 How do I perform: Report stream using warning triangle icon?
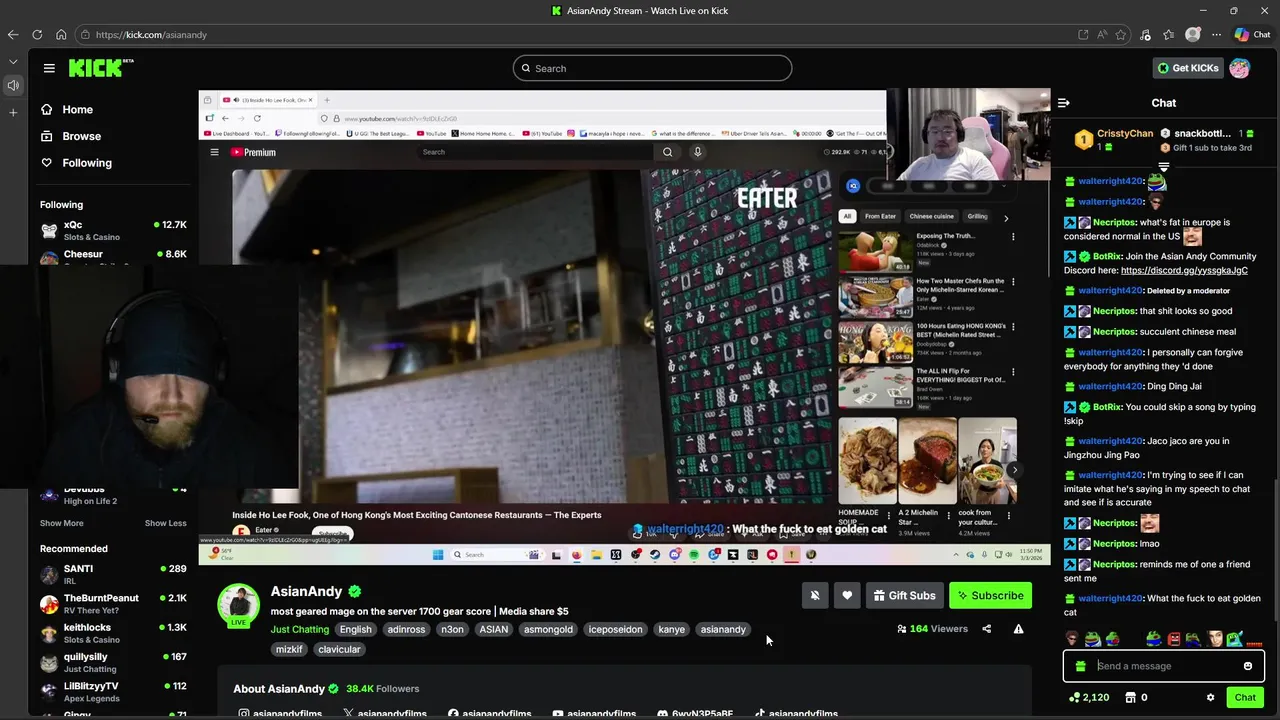pos(1018,629)
